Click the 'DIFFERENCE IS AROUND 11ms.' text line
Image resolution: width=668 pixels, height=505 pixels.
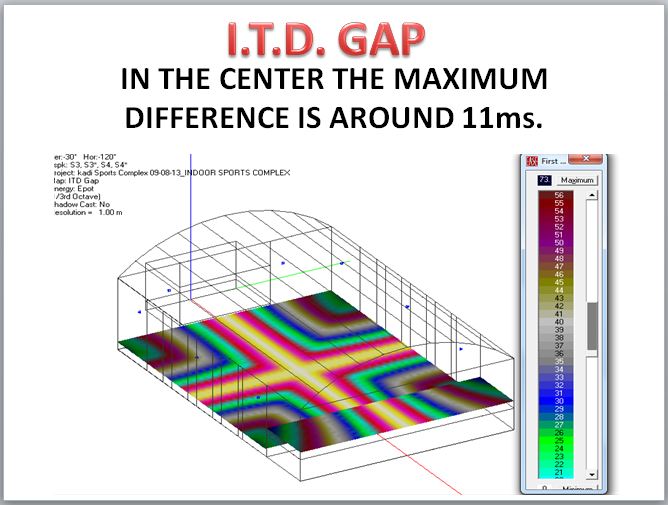click(334, 117)
